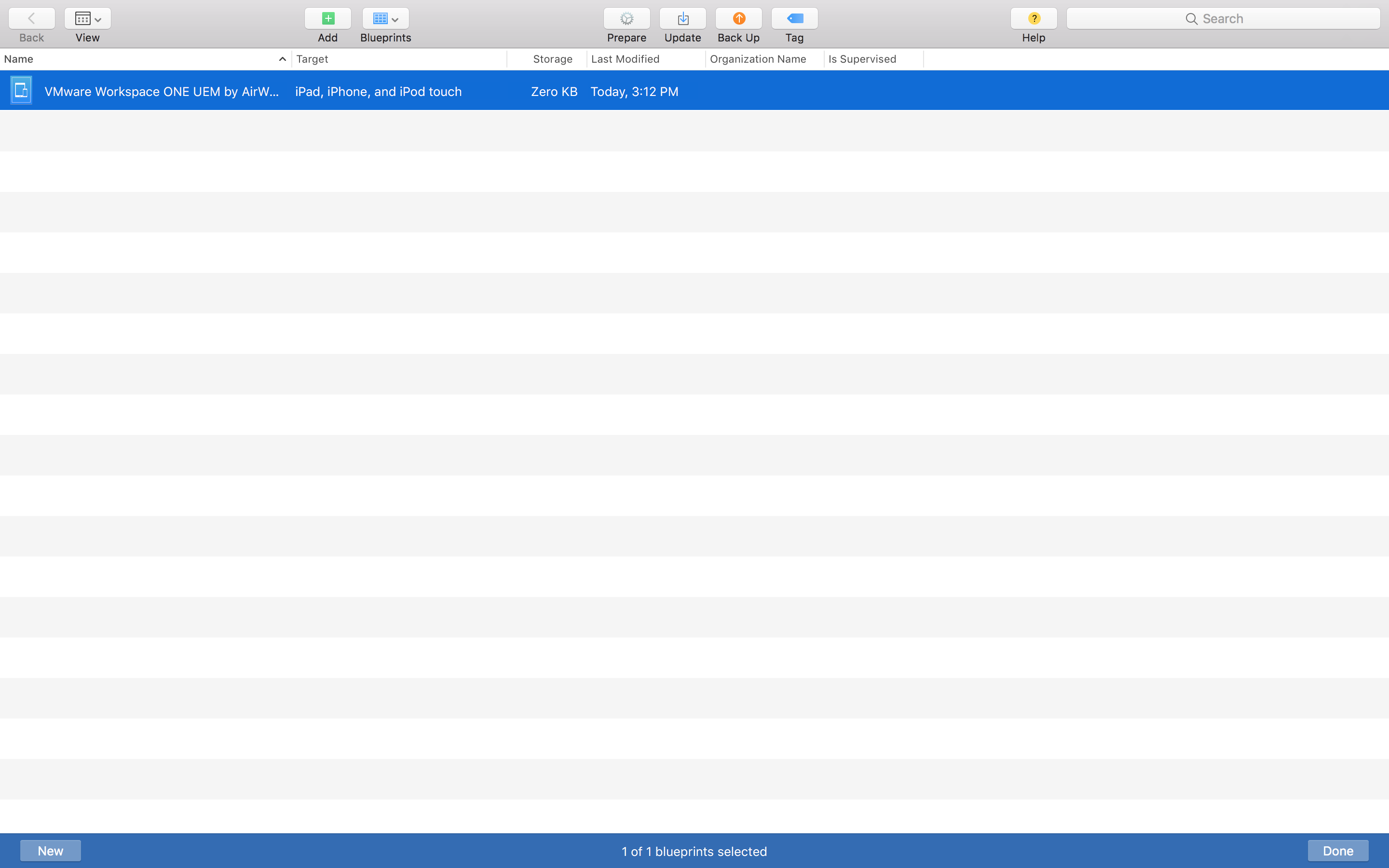Image resolution: width=1389 pixels, height=868 pixels.
Task: Select the VMware Workspace ONE blueprint icon
Action: 21,91
